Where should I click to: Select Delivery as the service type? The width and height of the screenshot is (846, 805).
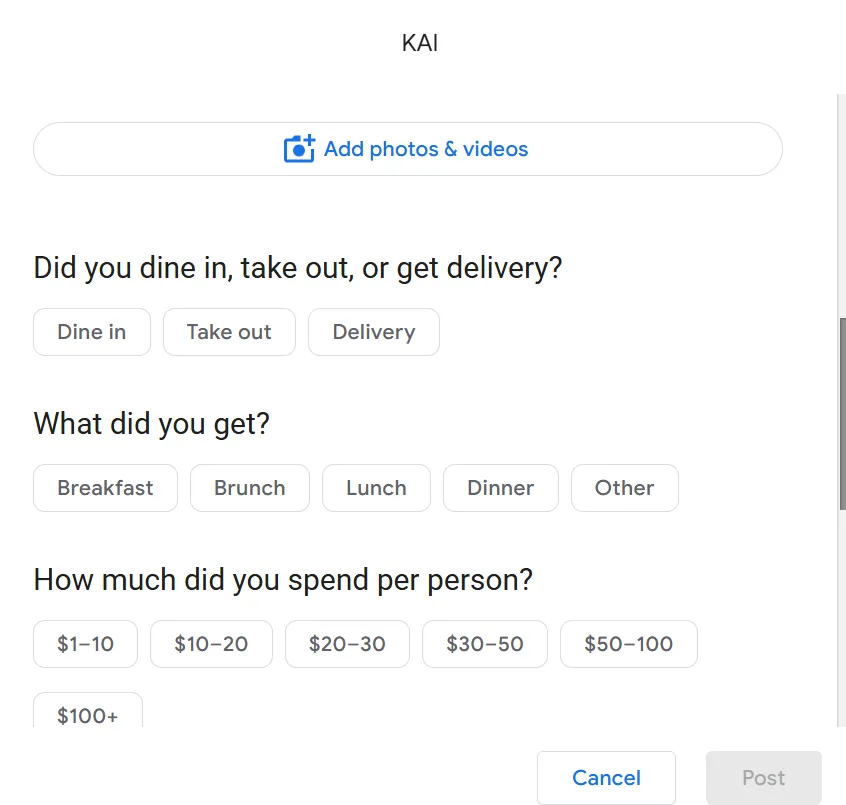[373, 331]
